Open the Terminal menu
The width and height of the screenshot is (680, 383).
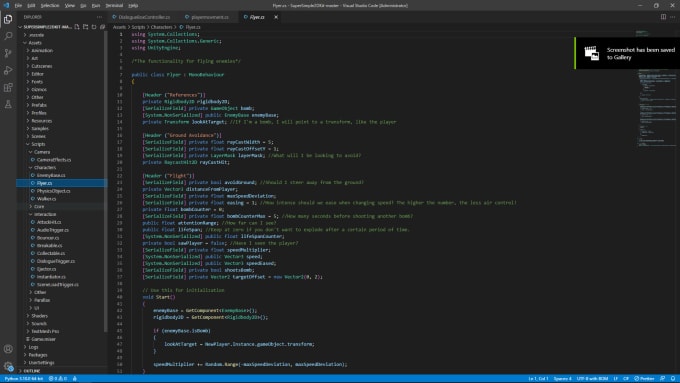(114, 5)
